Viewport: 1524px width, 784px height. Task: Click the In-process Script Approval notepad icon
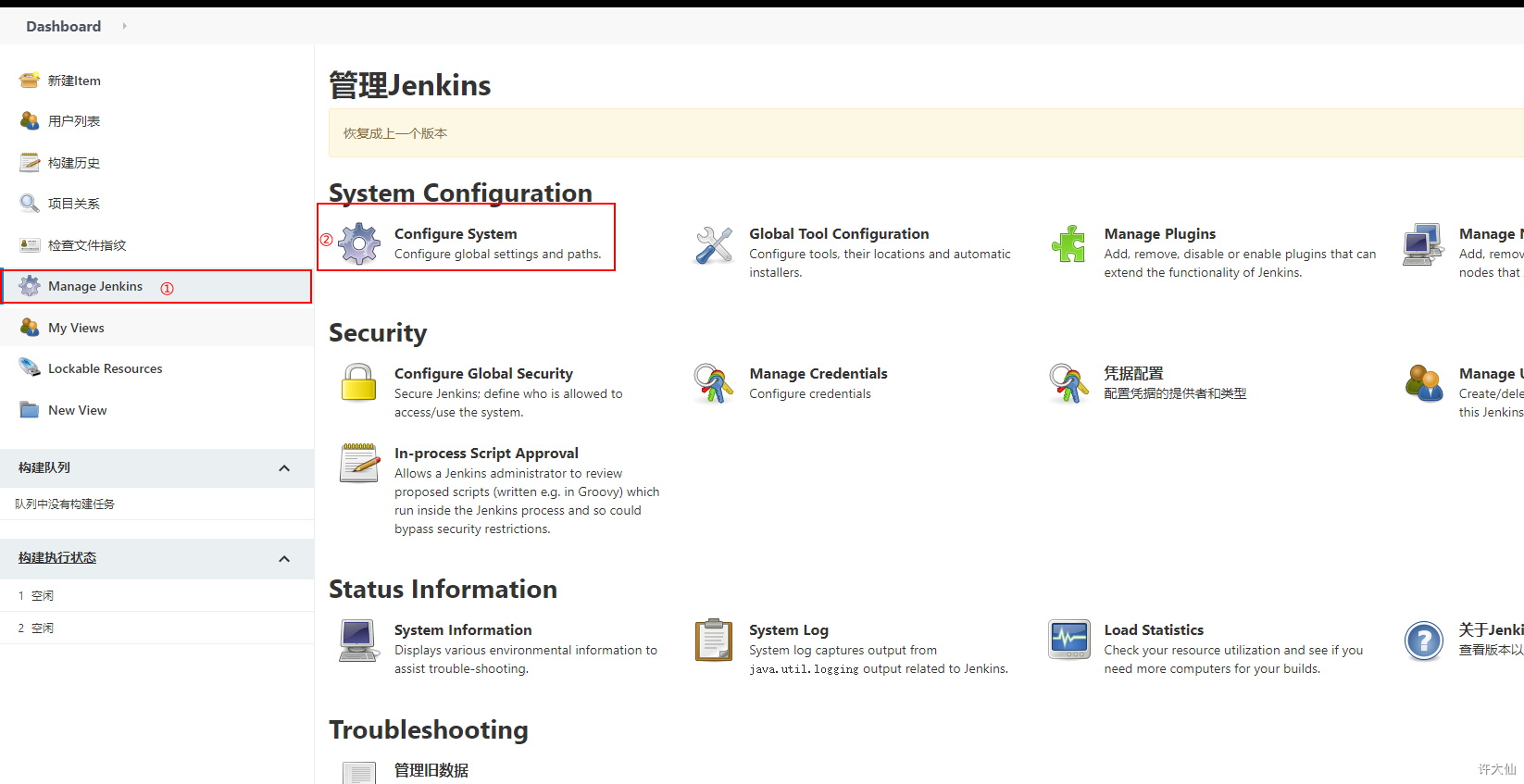click(359, 463)
